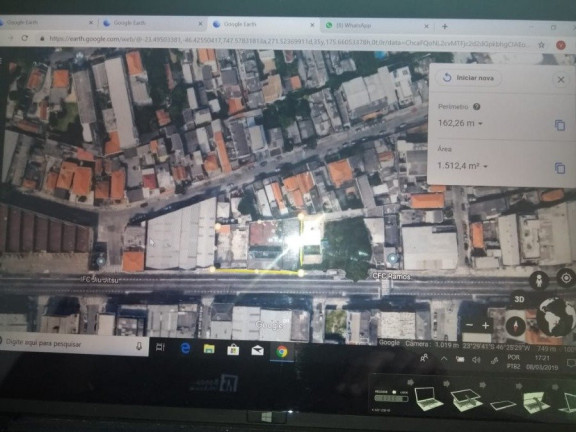576x432 pixels.
Task: Open the volume control in tray
Action: tap(476, 360)
